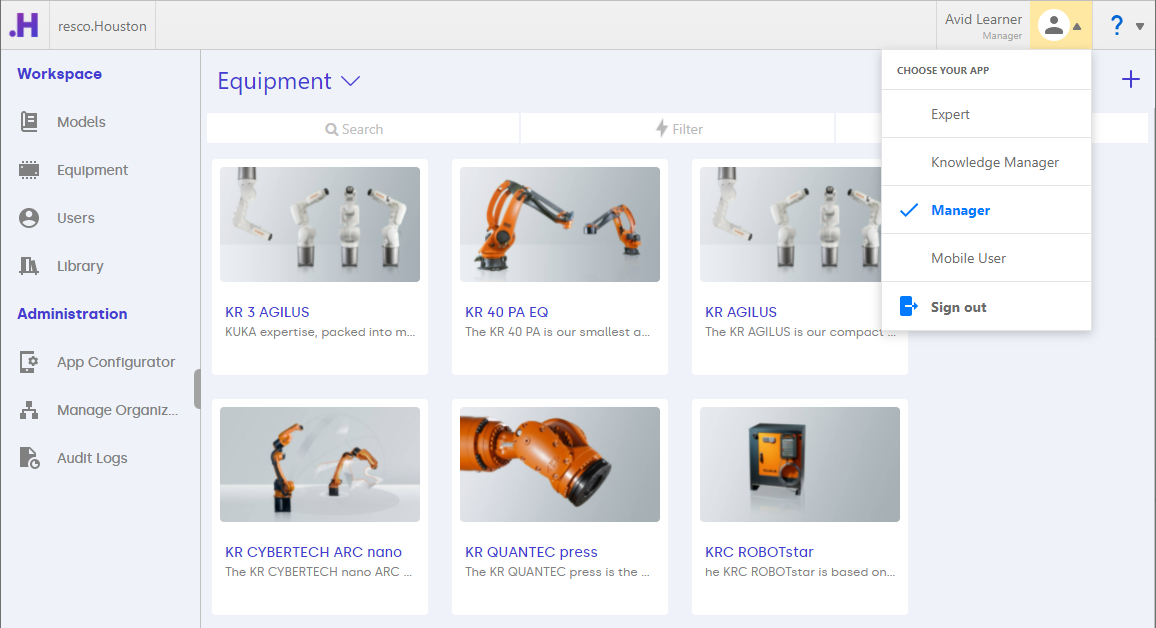Viewport: 1156px width, 628px height.
Task: Select the checked Manager app option
Action: 960,210
